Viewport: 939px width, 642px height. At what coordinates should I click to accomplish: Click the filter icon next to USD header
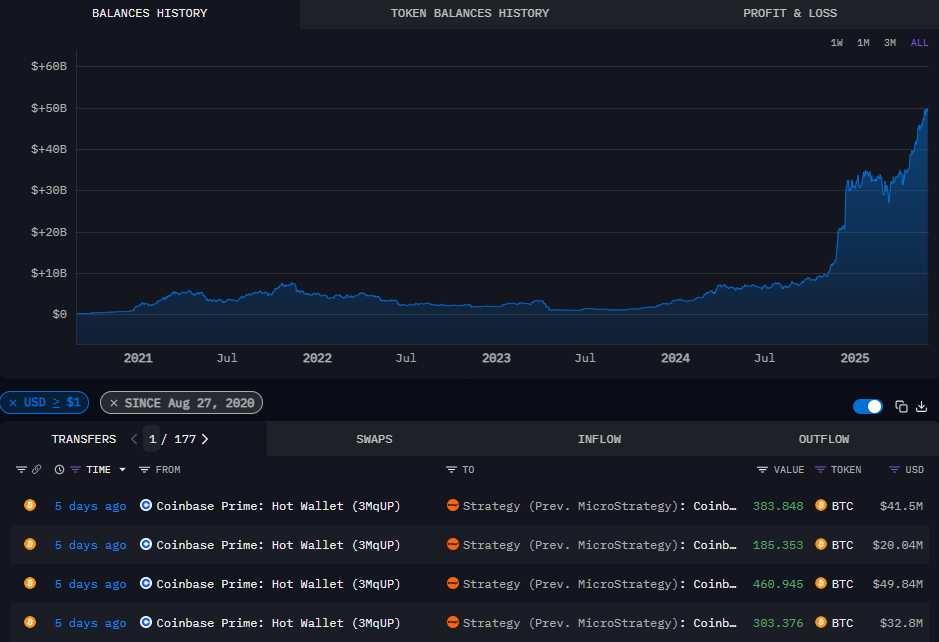[x=895, y=469]
